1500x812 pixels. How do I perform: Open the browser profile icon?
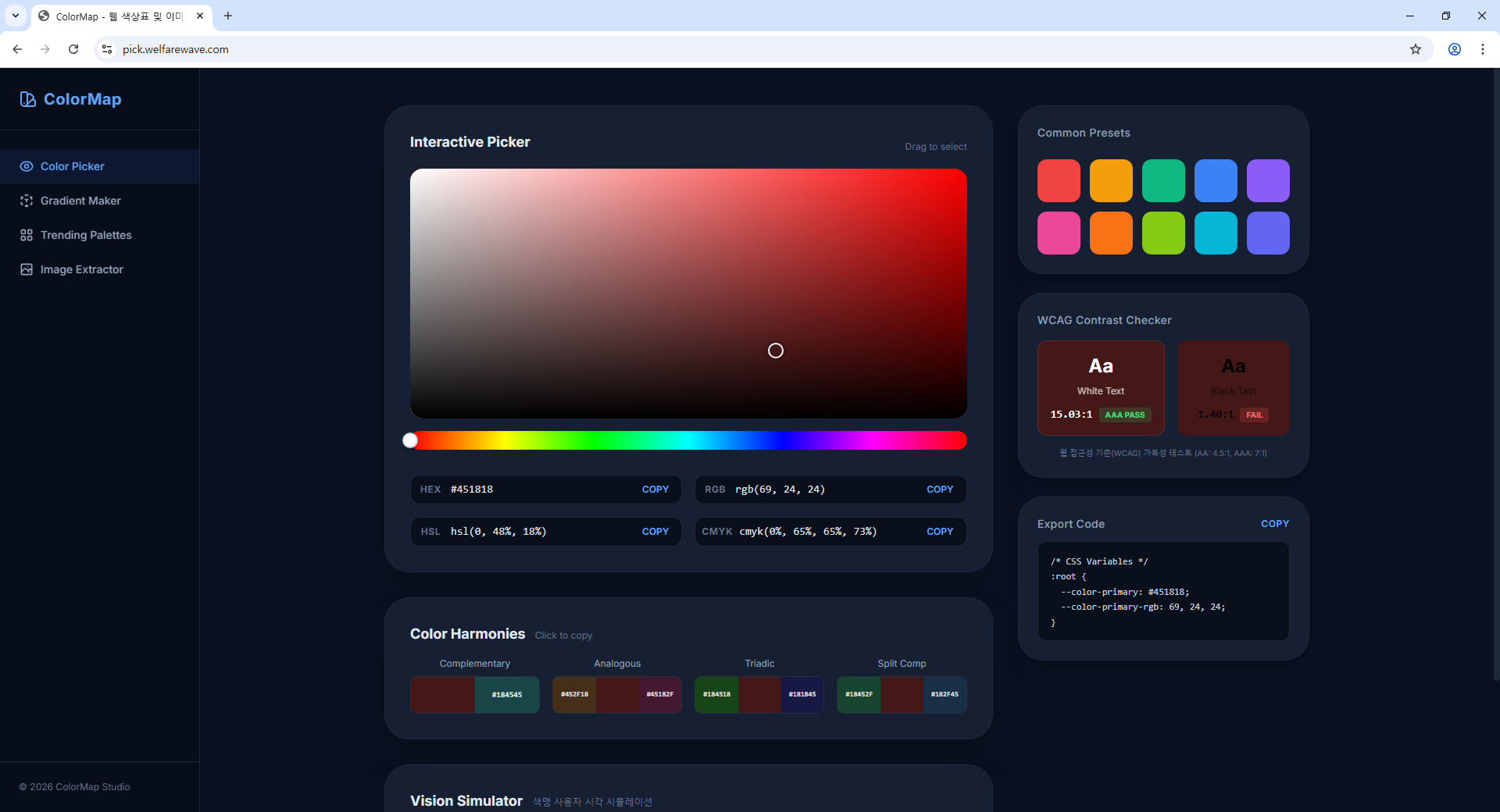coord(1455,49)
